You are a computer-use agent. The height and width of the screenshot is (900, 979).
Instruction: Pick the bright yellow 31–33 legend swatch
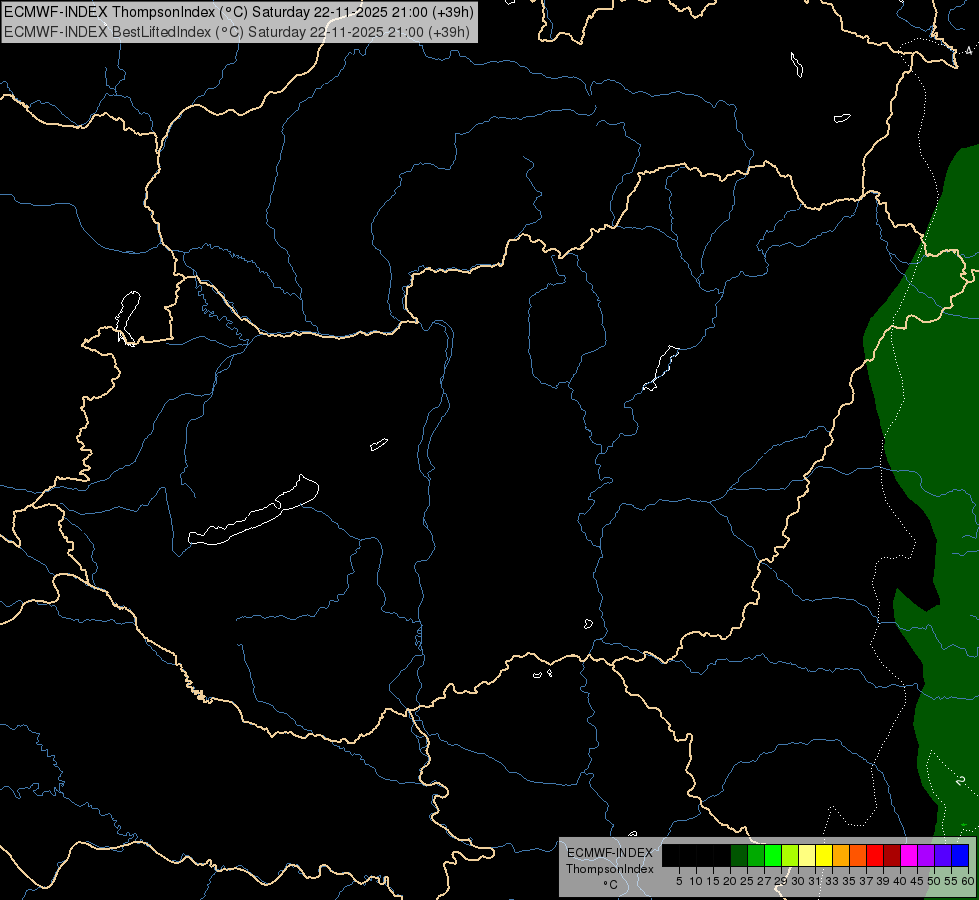(824, 855)
